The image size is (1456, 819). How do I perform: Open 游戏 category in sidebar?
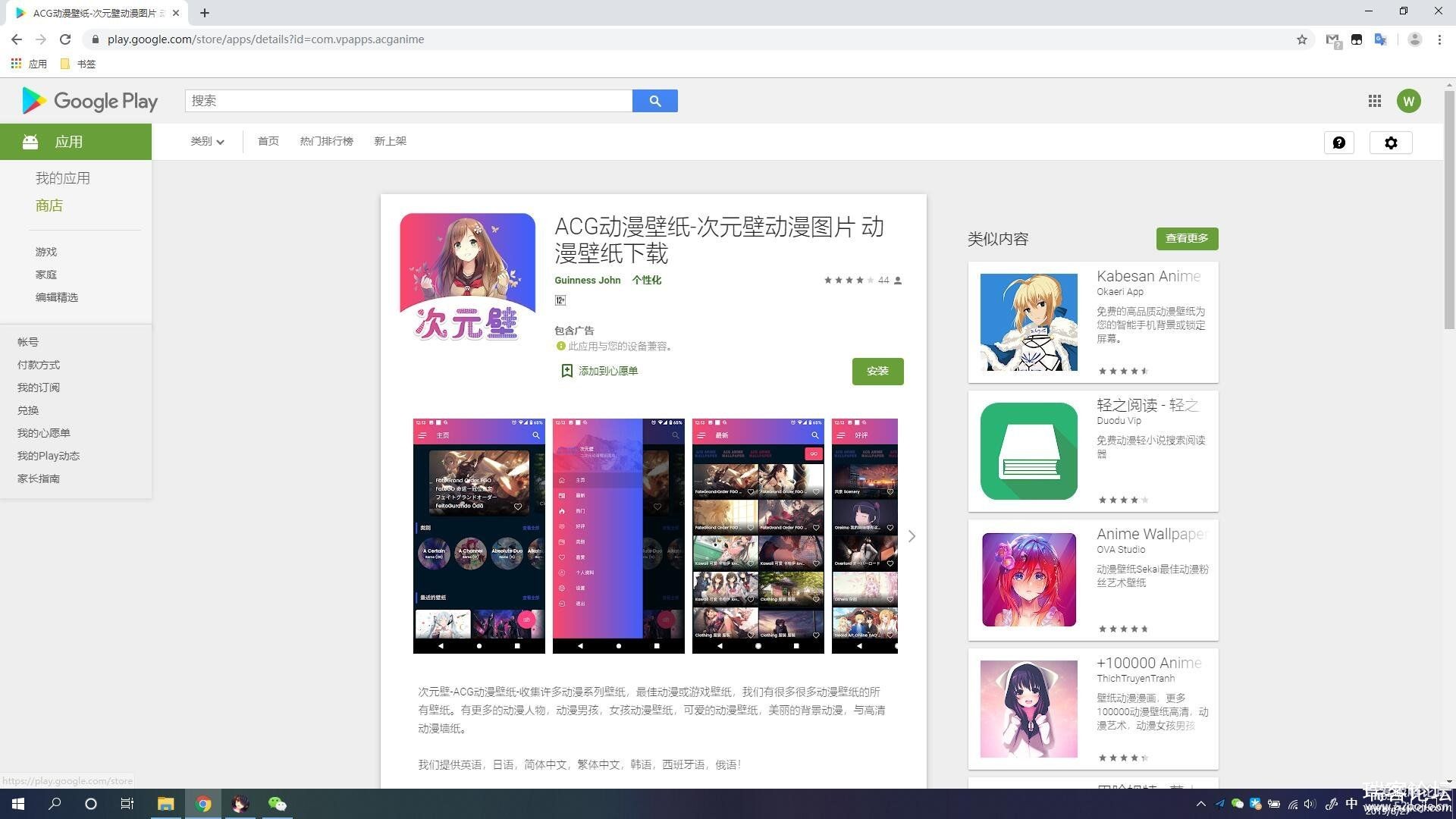click(46, 252)
